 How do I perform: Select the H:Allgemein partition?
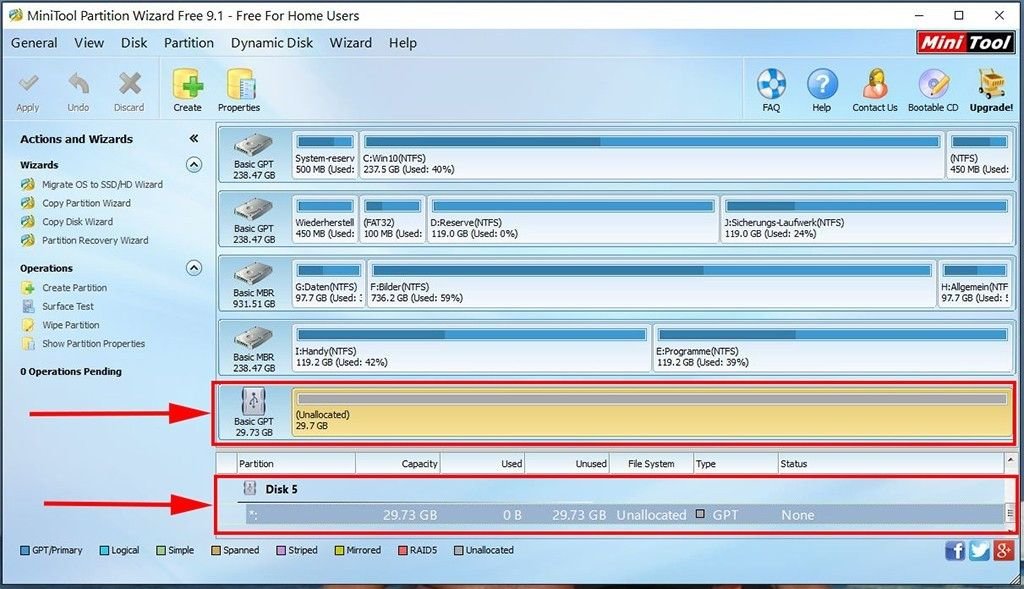coord(976,283)
